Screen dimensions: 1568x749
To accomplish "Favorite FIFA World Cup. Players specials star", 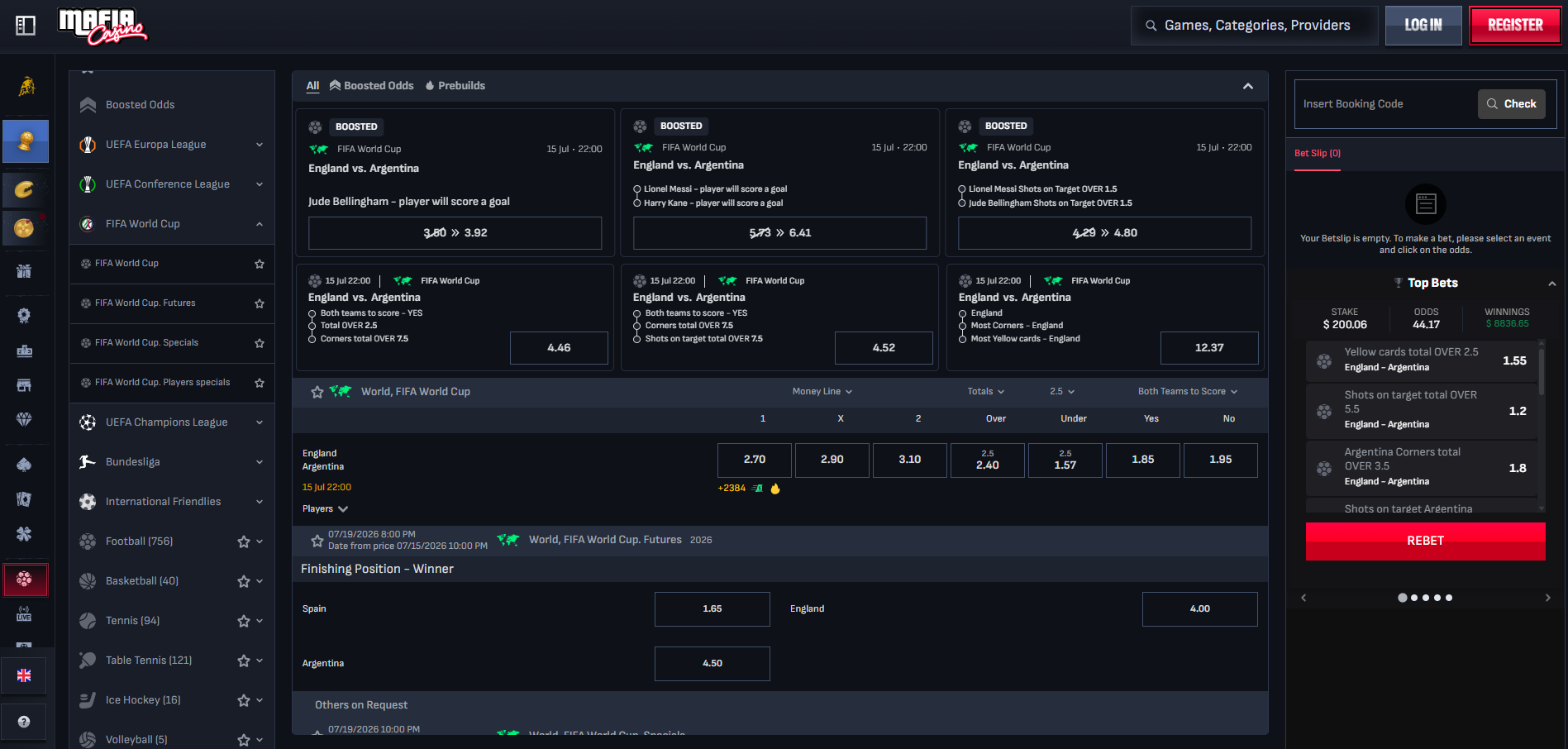I will pyautogui.click(x=260, y=383).
